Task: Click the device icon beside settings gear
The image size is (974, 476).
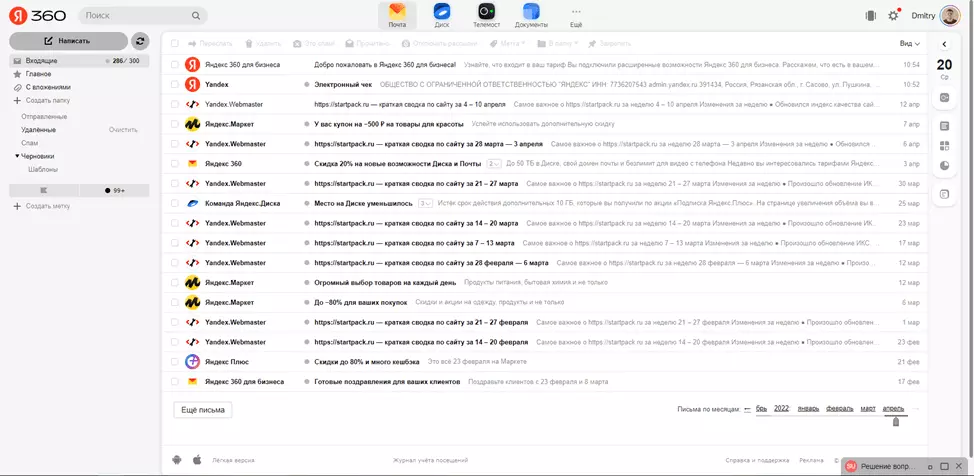Action: pos(871,16)
